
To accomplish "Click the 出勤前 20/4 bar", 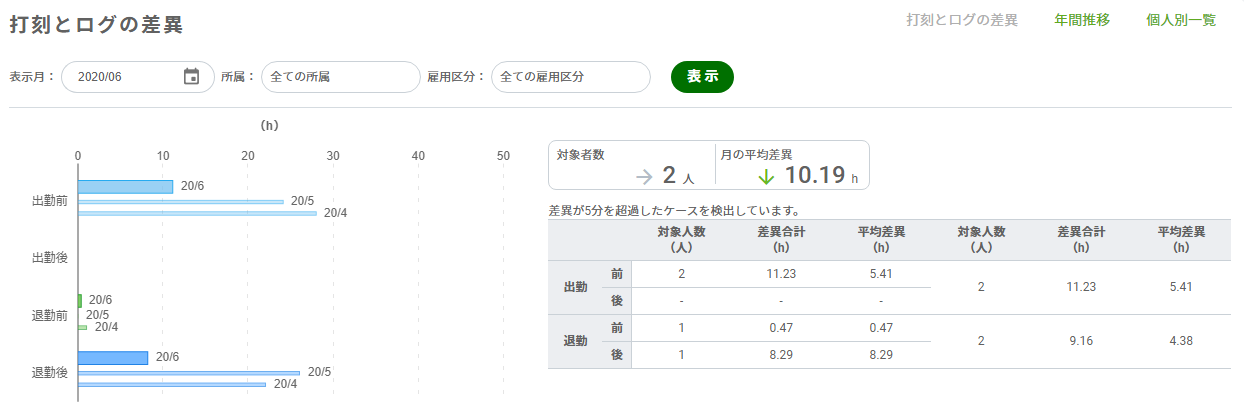I will pyautogui.click(x=197, y=213).
